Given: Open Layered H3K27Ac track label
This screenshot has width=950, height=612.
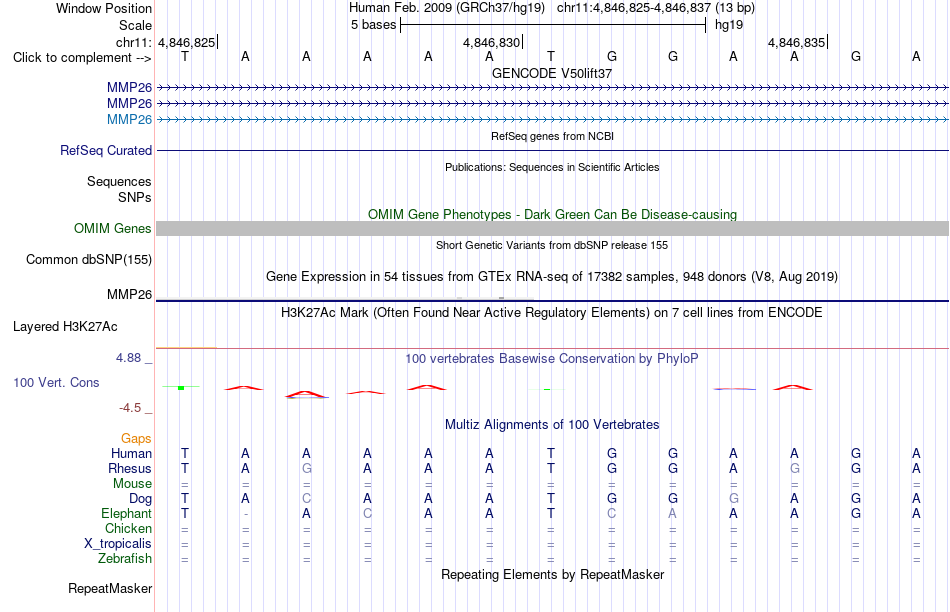Looking at the screenshot, I should tap(65, 327).
